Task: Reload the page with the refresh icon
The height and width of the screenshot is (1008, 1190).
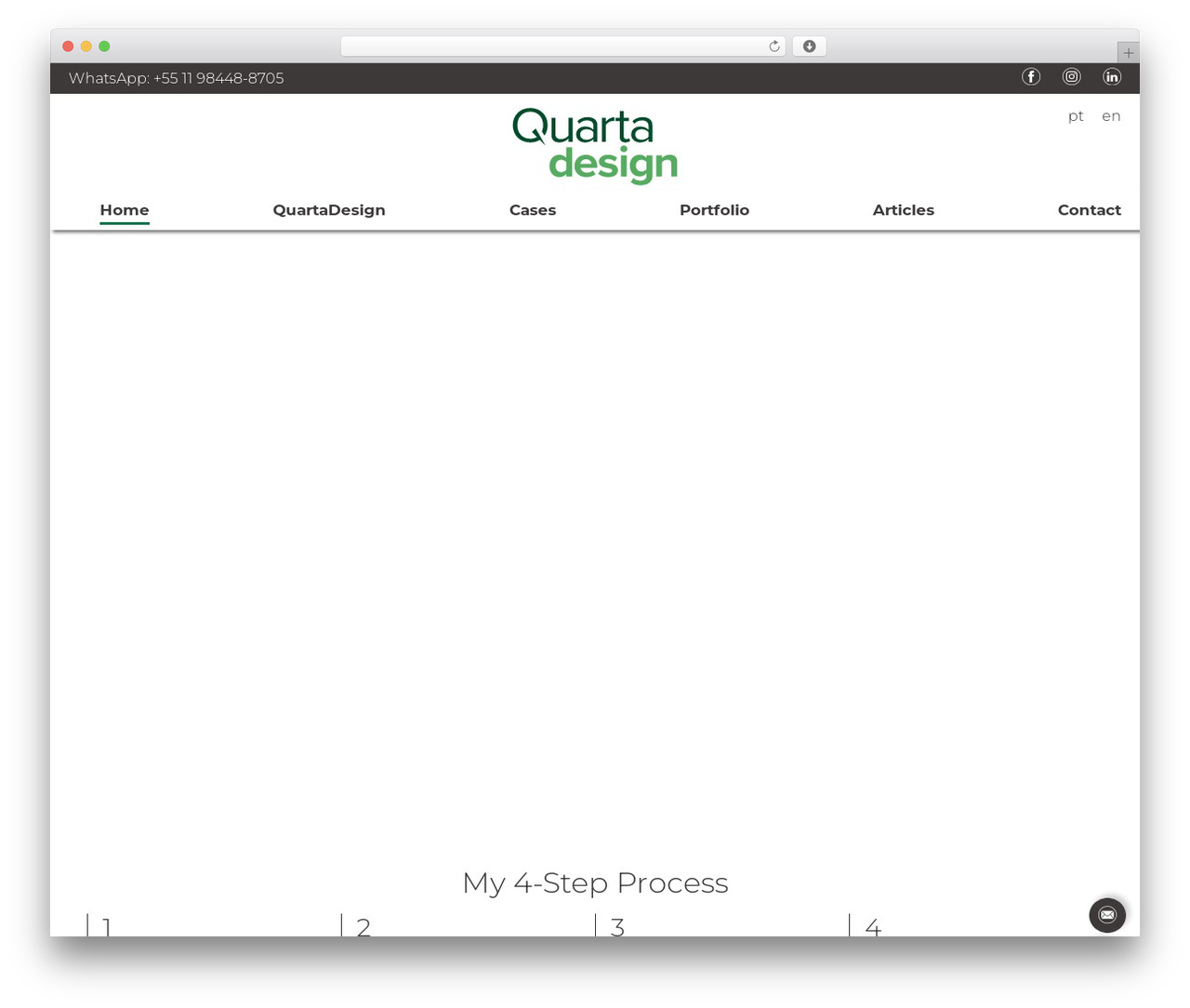Action: tap(774, 46)
